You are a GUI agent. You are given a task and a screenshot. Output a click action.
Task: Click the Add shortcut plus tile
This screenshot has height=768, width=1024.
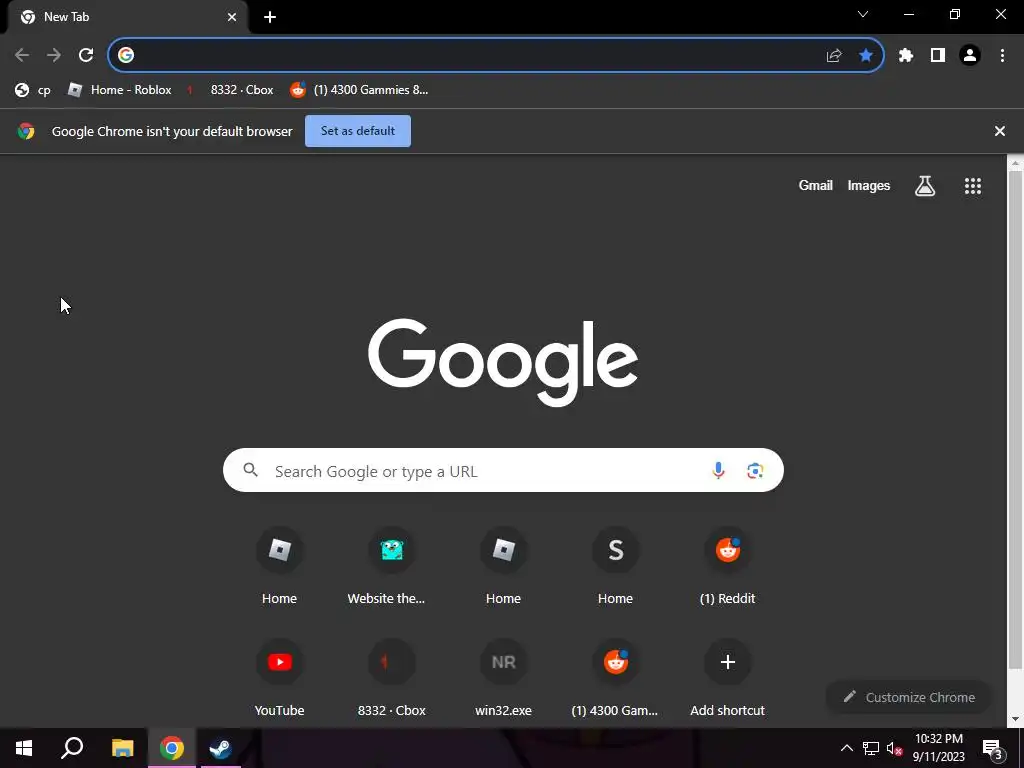pos(728,679)
